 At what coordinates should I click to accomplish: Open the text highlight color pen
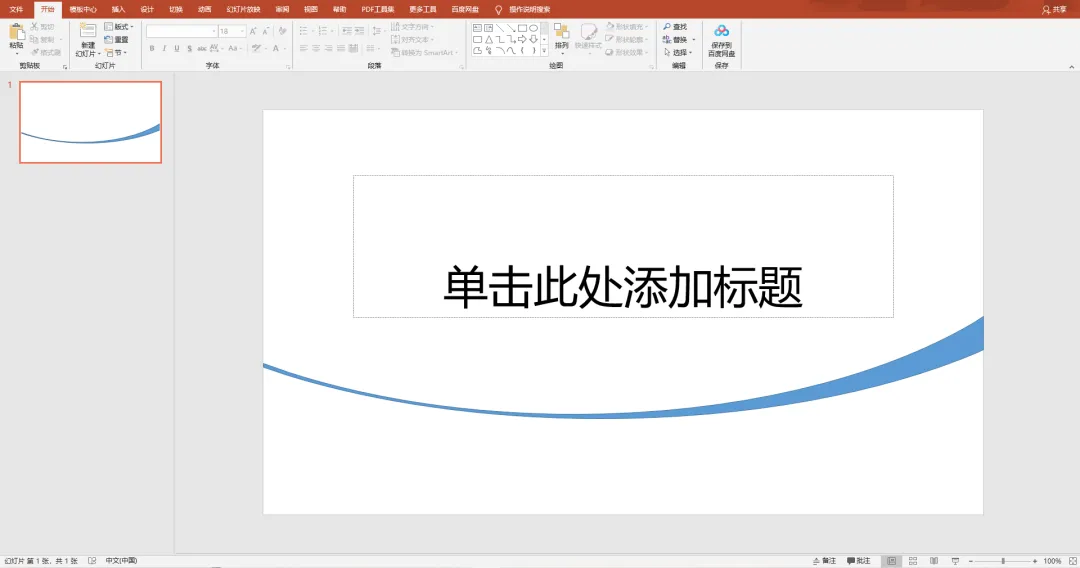click(x=258, y=48)
